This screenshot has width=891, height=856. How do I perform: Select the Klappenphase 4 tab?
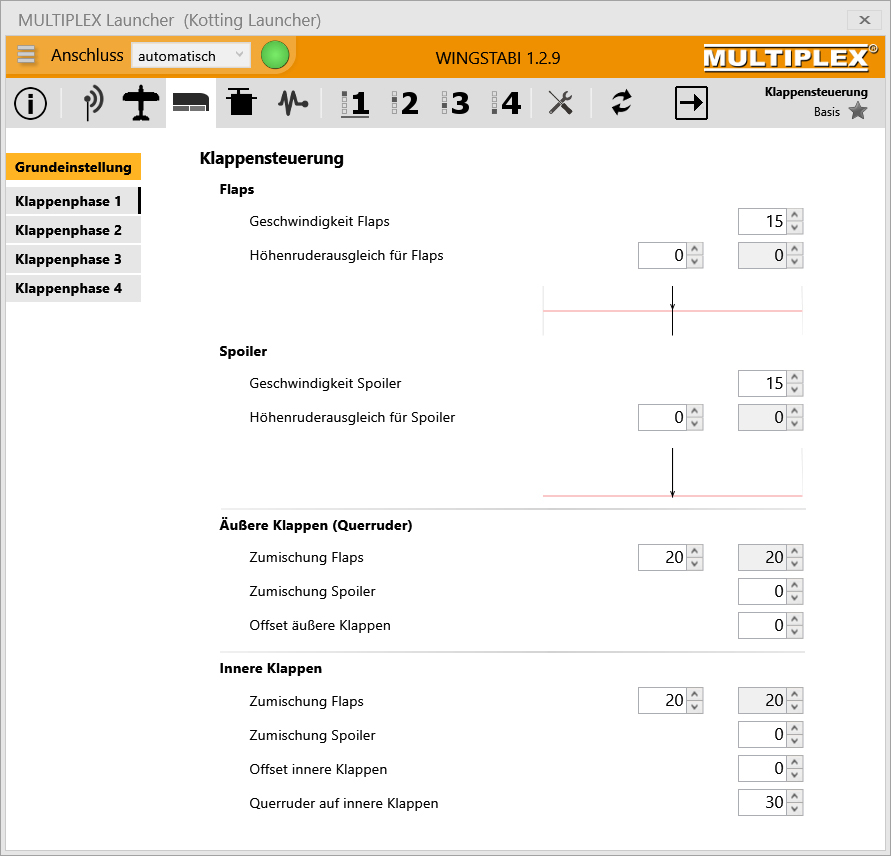click(73, 288)
